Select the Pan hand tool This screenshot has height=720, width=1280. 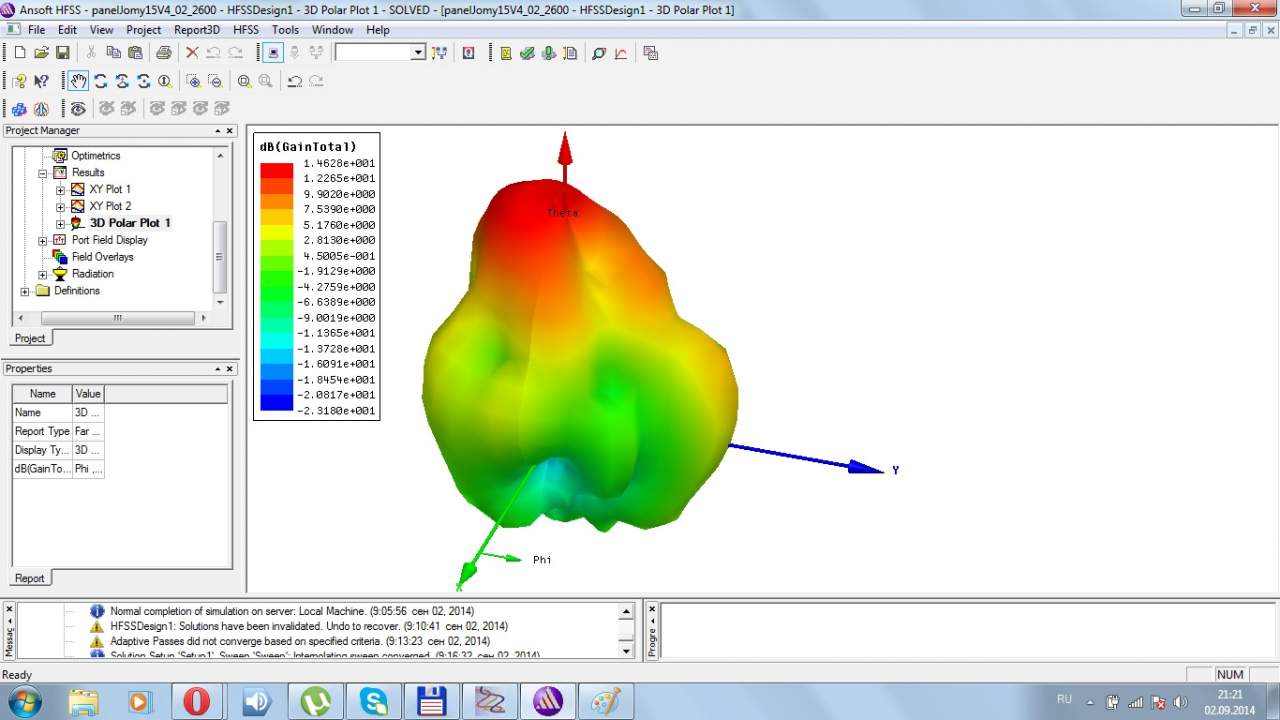tap(78, 81)
